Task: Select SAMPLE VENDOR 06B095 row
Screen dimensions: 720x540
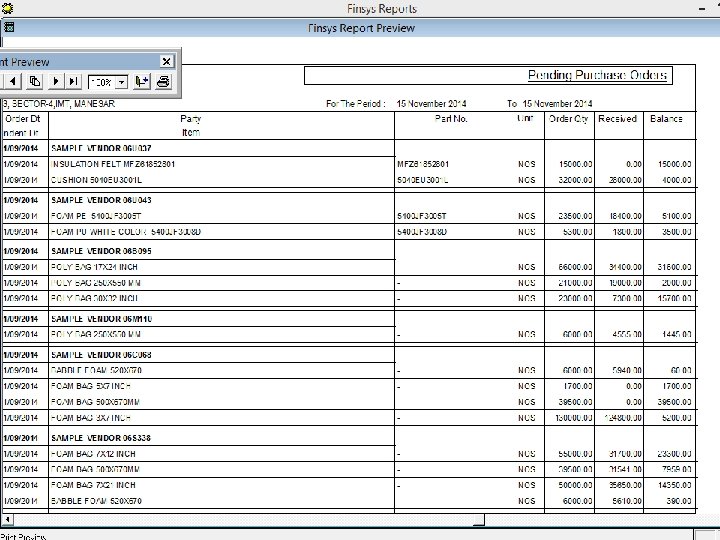Action: click(101, 251)
